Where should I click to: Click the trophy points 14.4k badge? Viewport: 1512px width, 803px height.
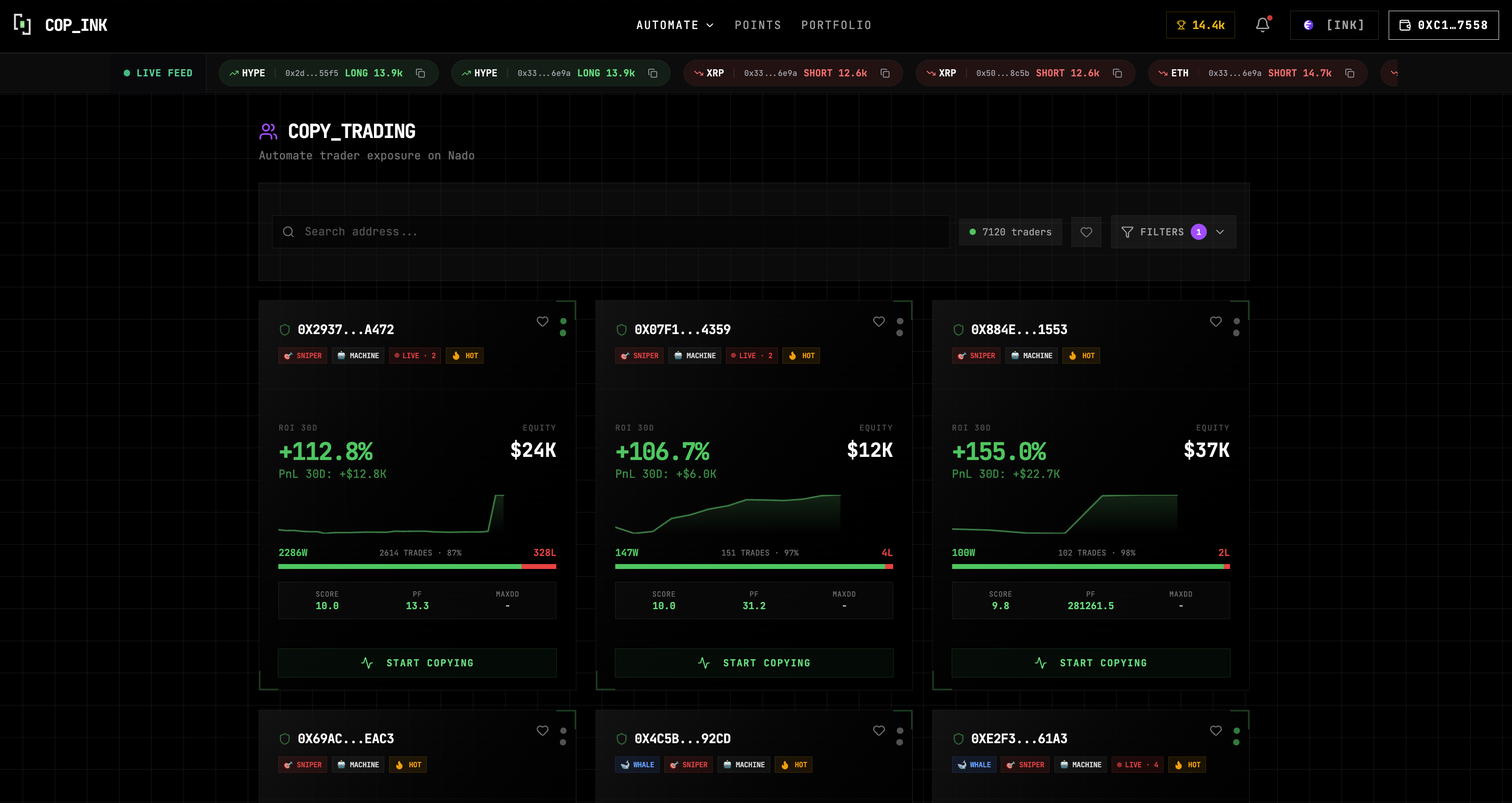tap(1200, 25)
